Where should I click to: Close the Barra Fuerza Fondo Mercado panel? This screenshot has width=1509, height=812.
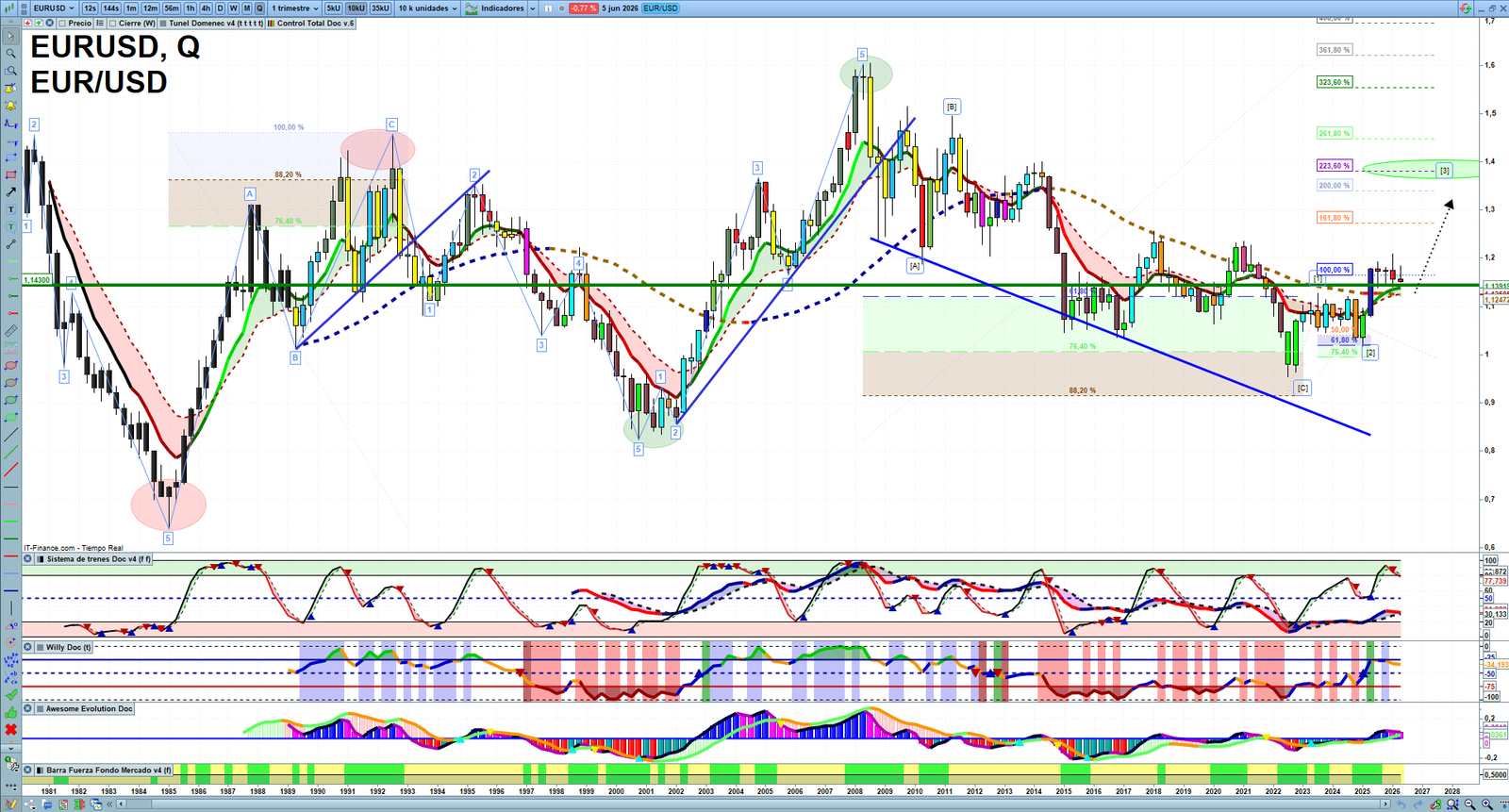27,771
